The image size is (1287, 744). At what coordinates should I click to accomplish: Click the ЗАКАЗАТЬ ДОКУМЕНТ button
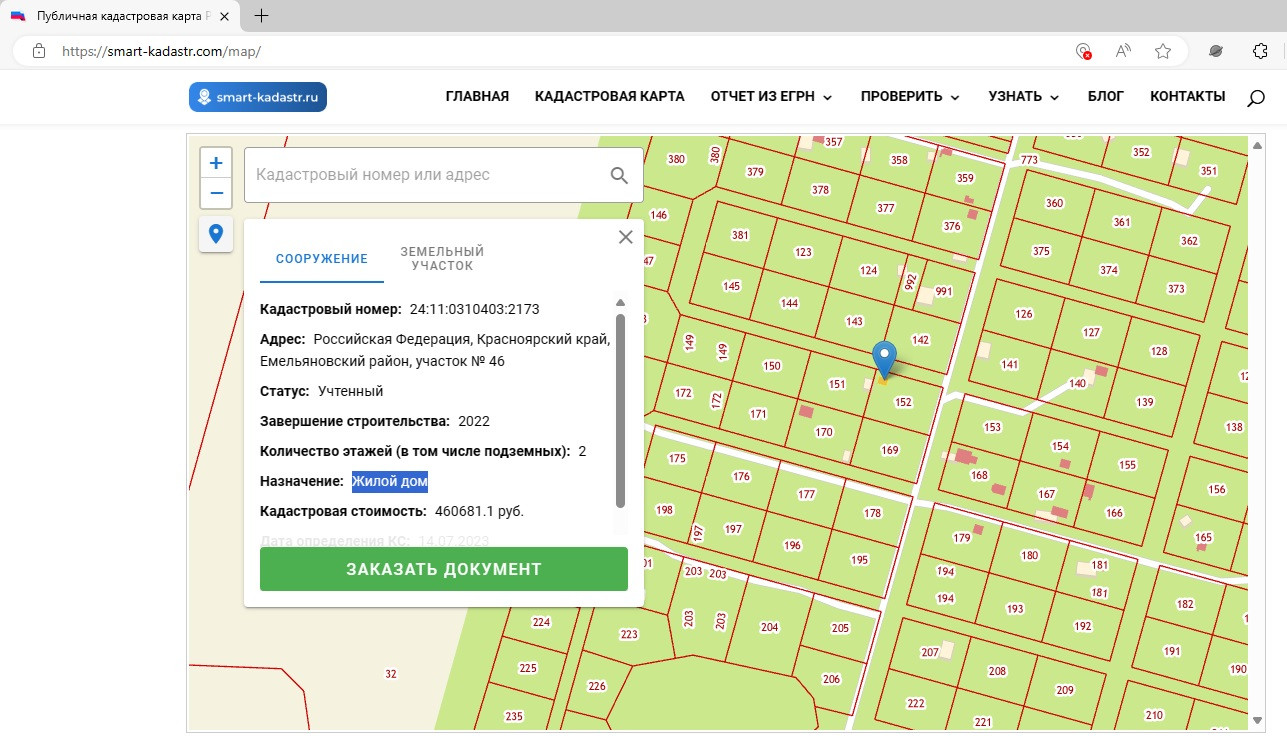444,569
